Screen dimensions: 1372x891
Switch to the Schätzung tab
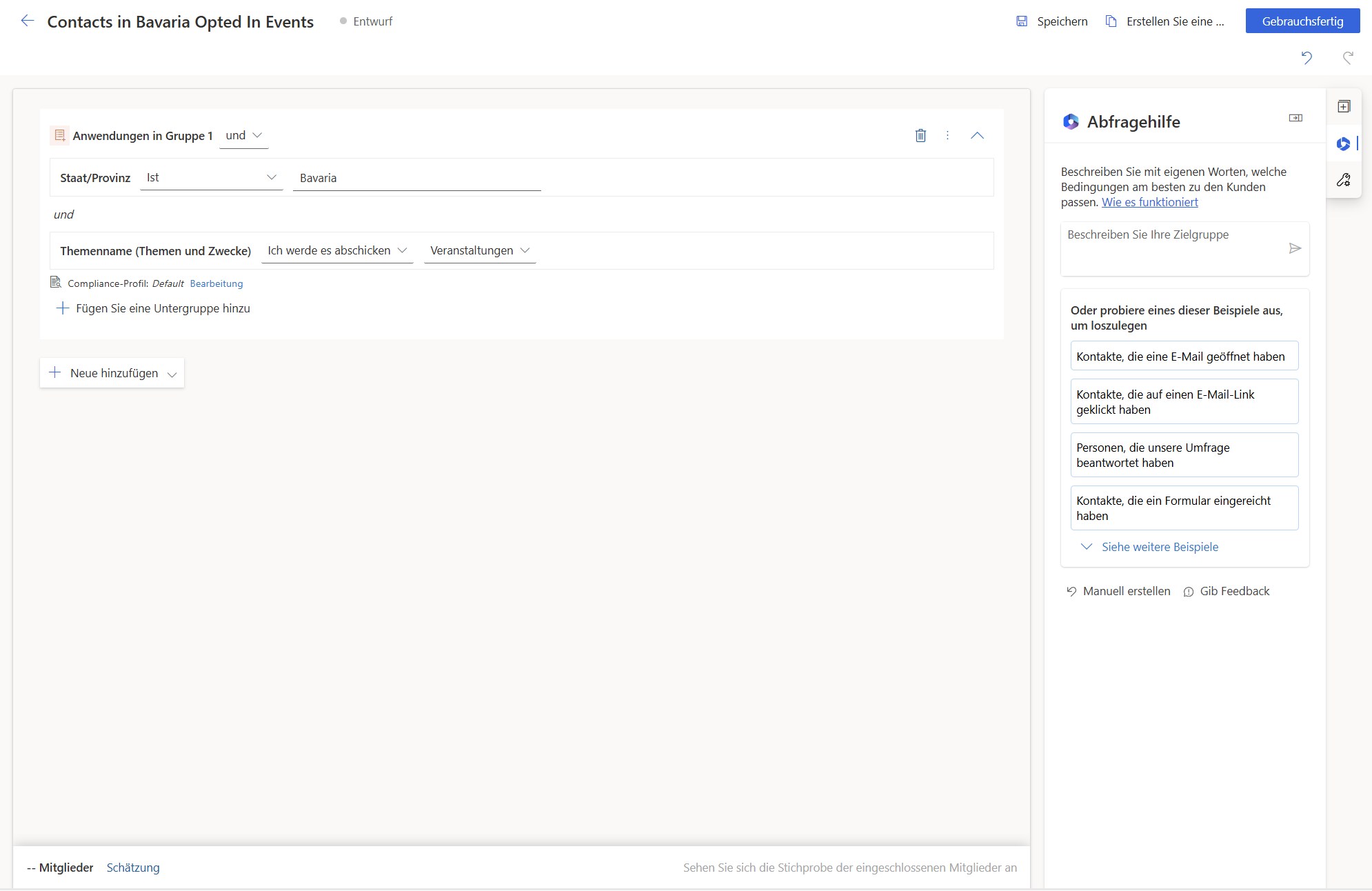133,868
